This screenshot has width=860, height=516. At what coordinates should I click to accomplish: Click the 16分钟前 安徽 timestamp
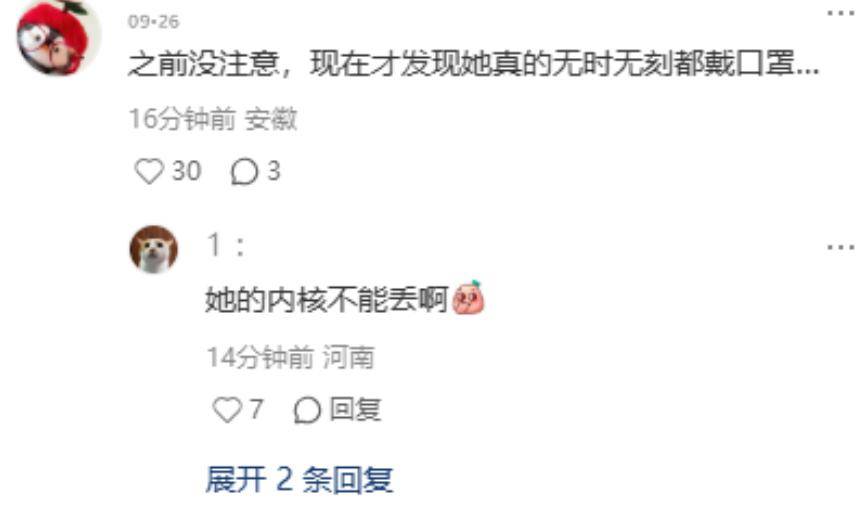(213, 118)
